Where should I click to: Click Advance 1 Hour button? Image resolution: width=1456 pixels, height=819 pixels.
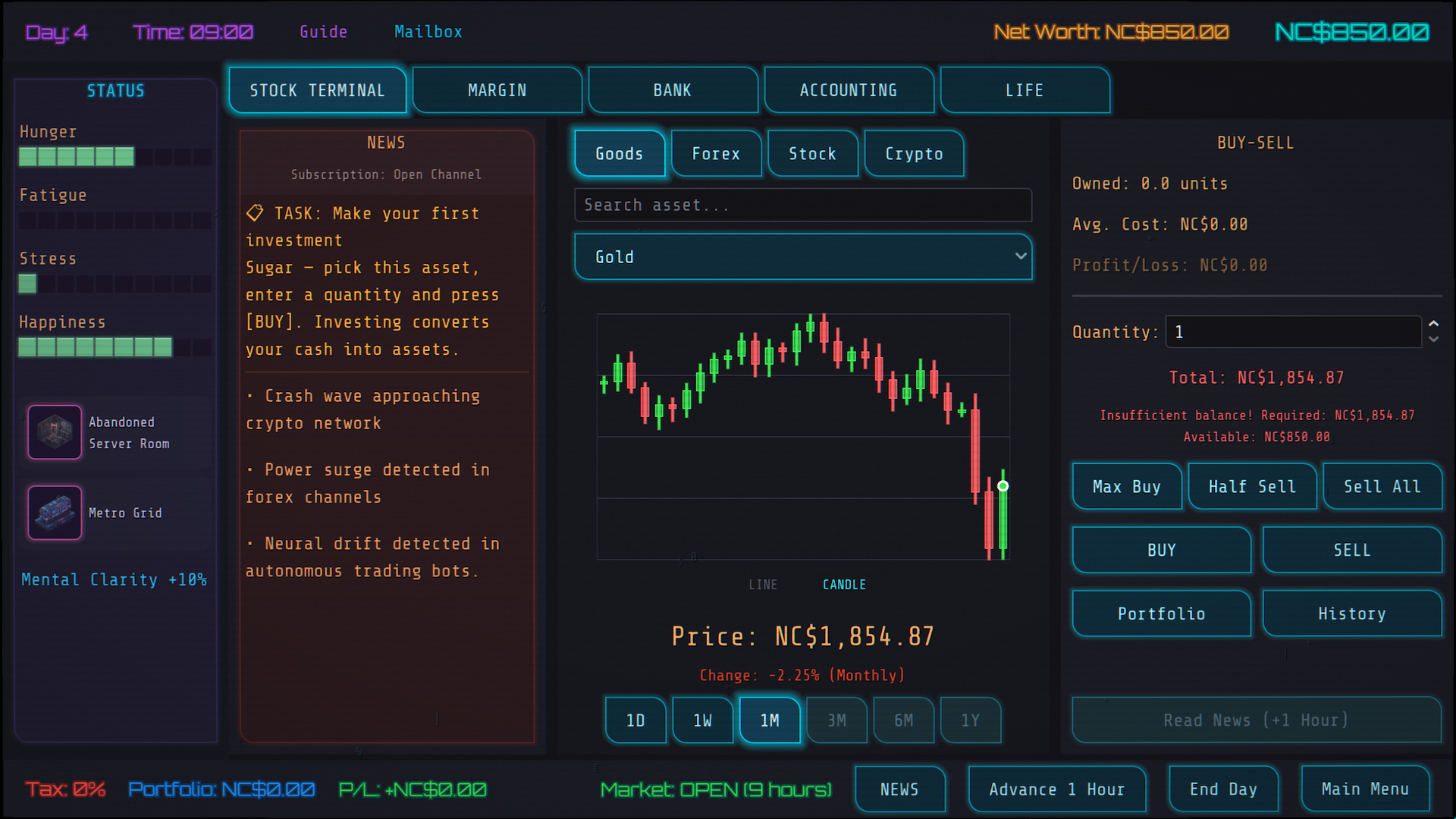[1057, 789]
